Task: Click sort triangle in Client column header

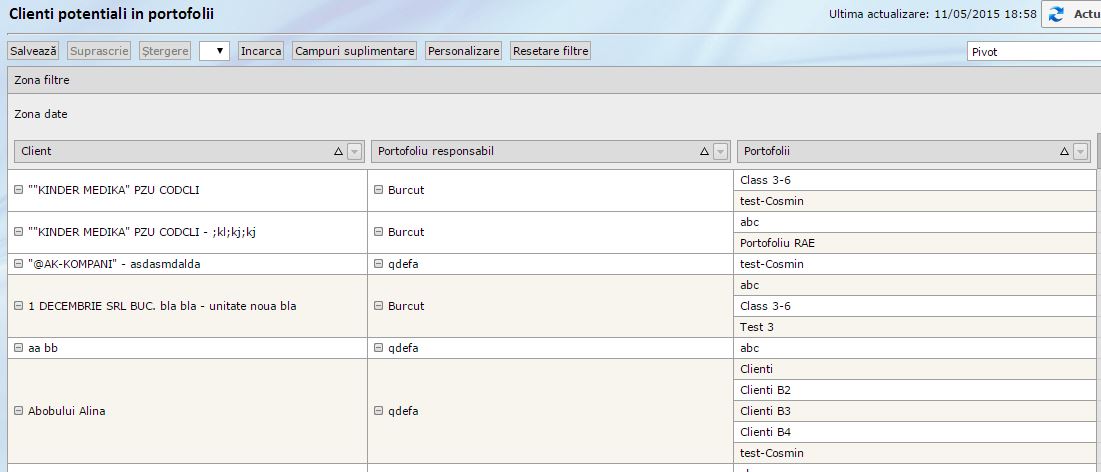Action: 339,151
